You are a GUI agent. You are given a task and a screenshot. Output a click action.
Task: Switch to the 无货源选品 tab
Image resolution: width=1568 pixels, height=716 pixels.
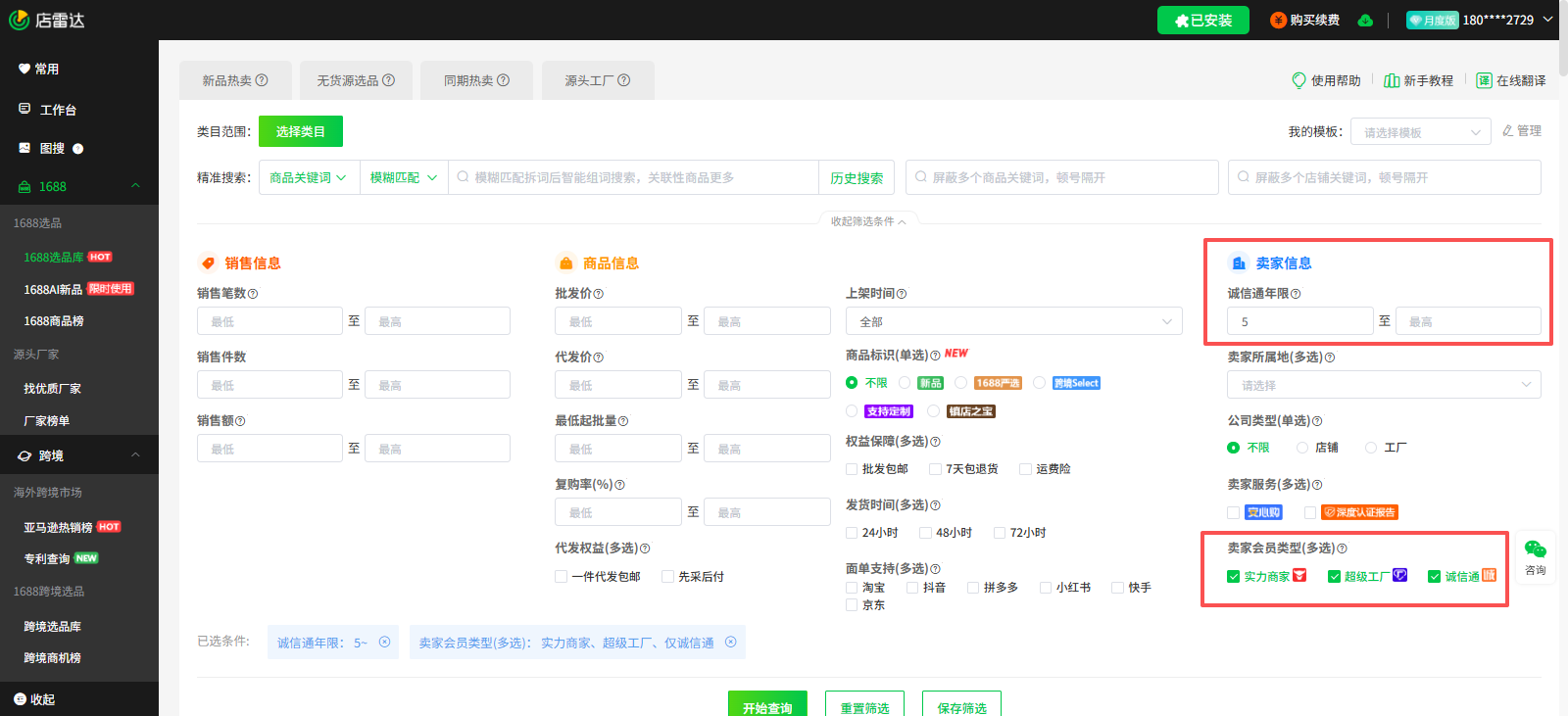click(356, 80)
